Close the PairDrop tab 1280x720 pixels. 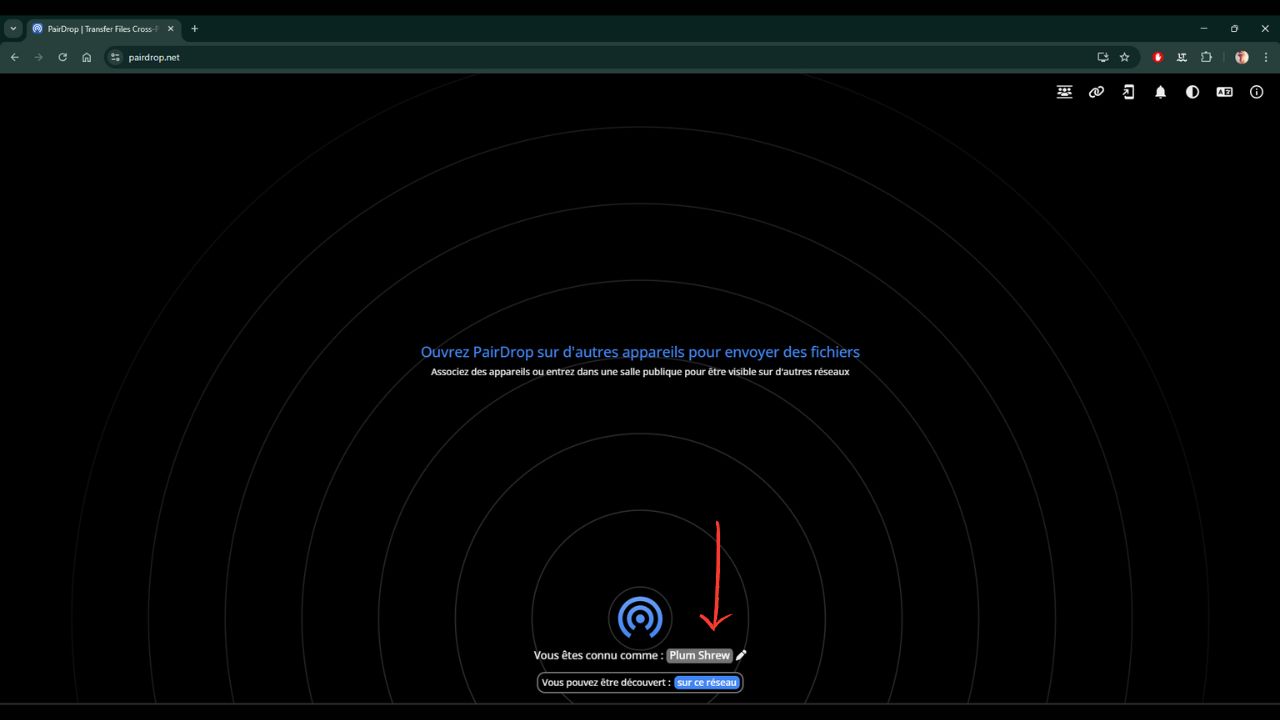pyautogui.click(x=171, y=29)
